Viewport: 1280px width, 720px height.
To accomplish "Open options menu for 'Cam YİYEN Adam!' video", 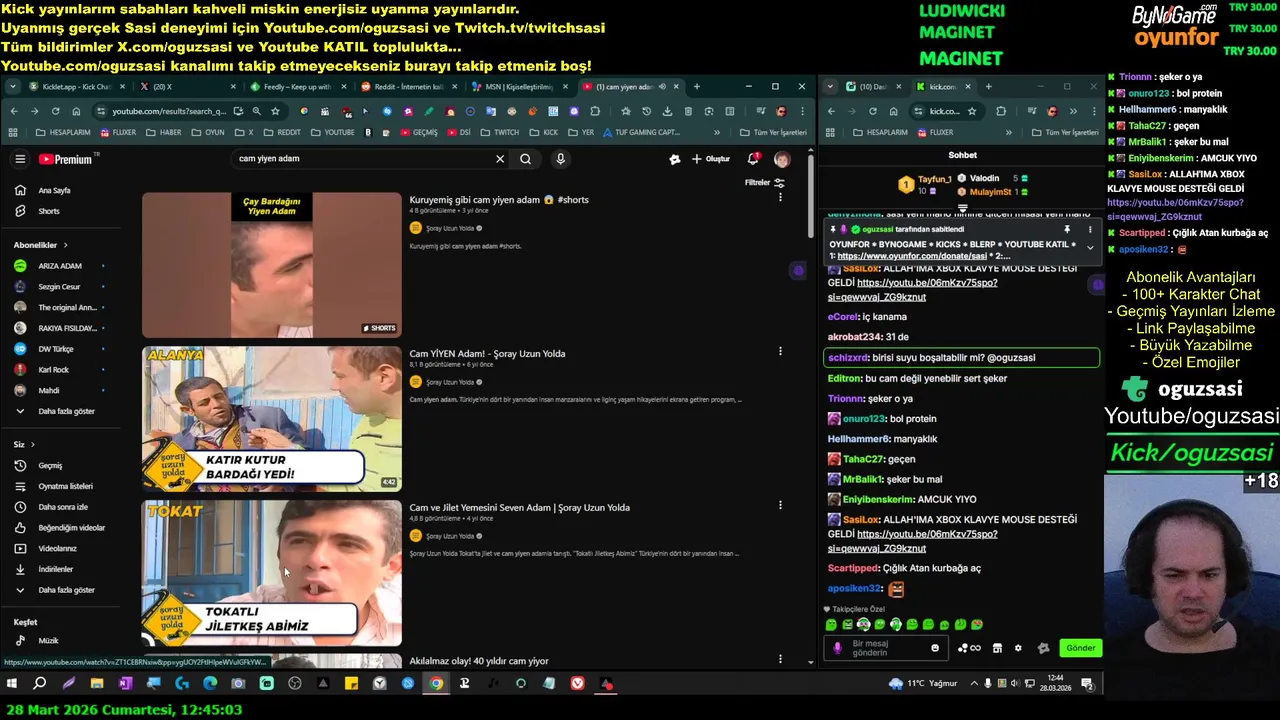I will click(x=780, y=351).
